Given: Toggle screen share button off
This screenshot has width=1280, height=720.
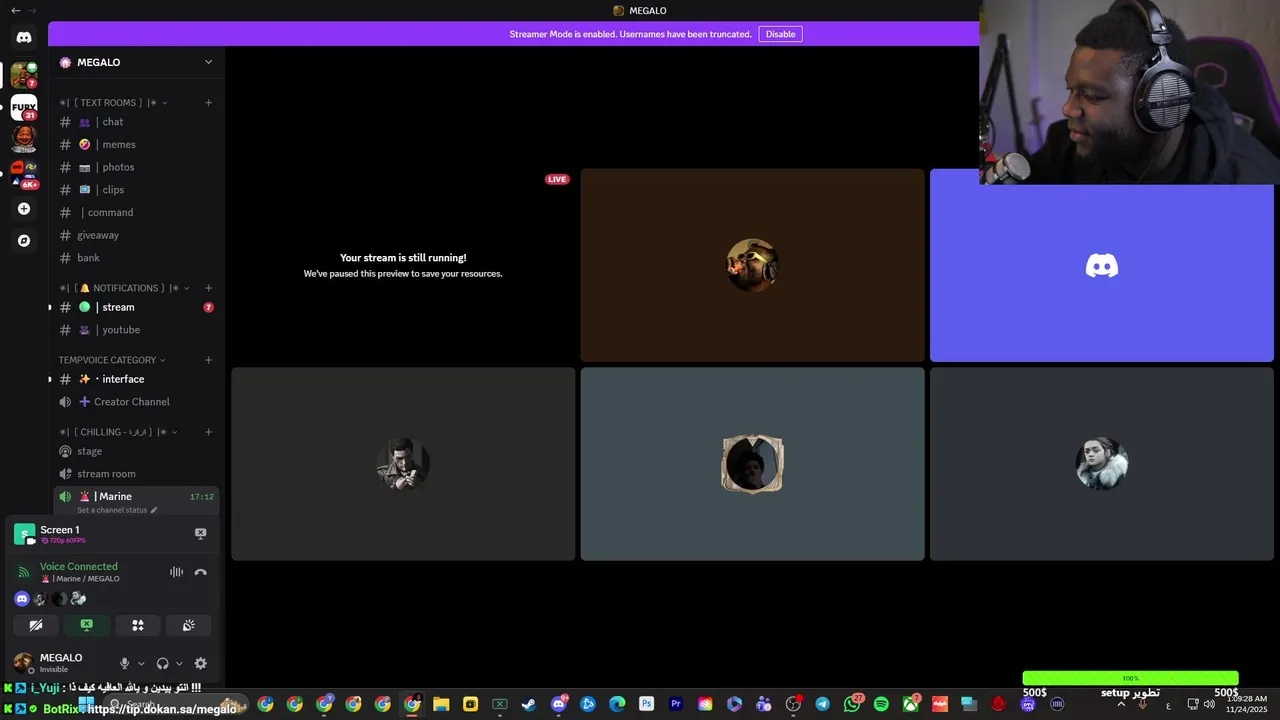Looking at the screenshot, I should click(x=87, y=625).
